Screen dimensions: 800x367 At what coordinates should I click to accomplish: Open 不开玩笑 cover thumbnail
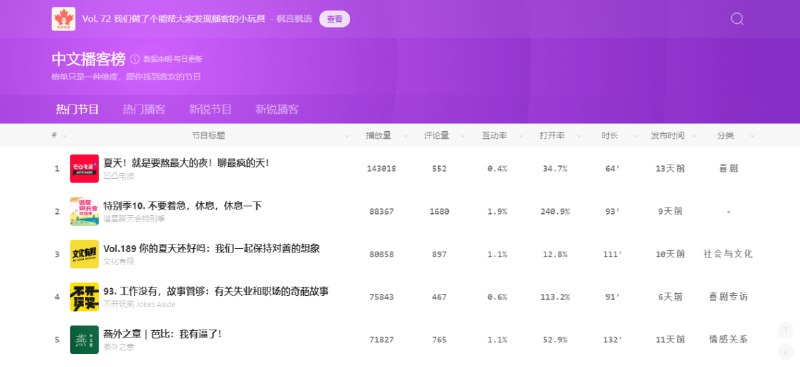click(x=84, y=297)
